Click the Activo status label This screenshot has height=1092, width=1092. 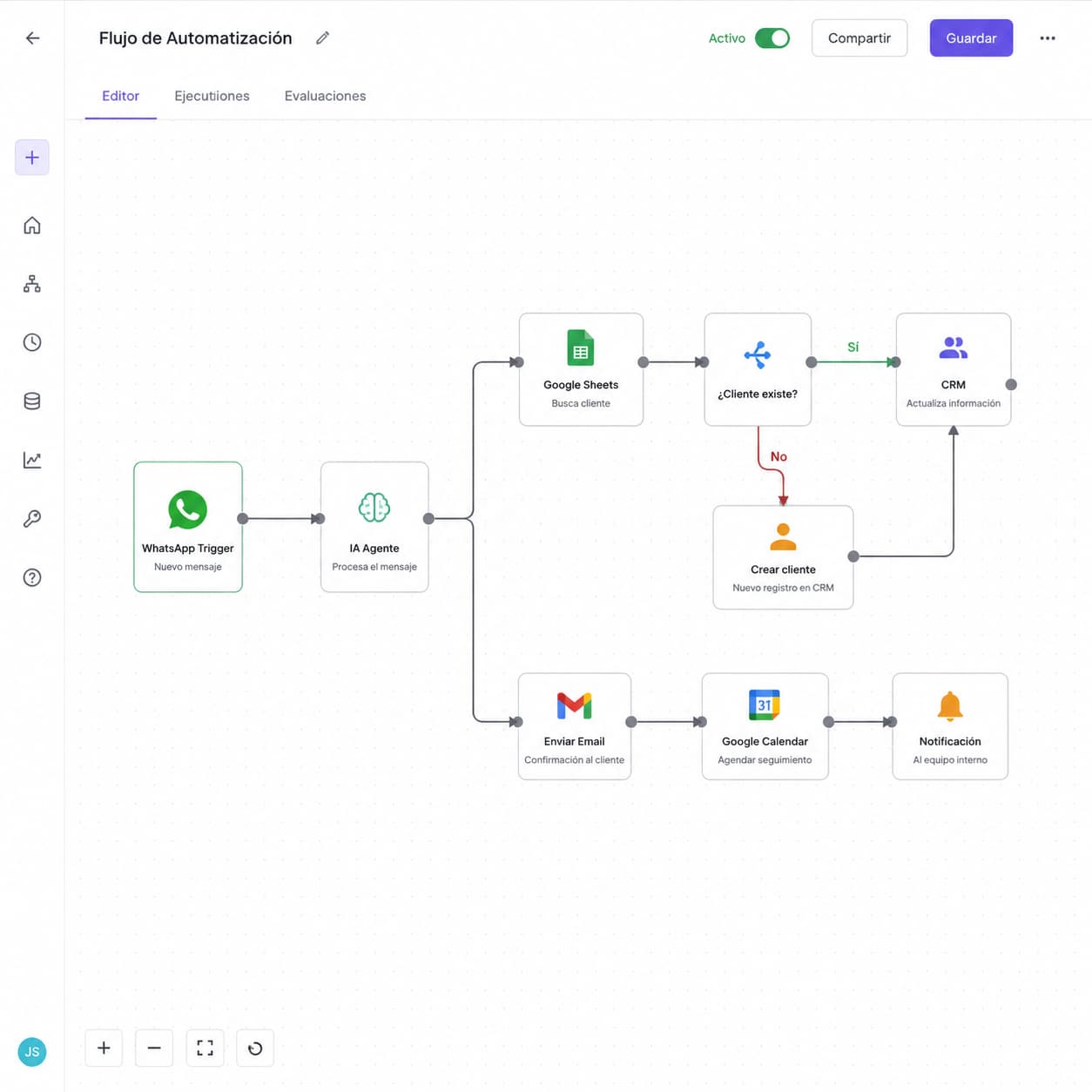[727, 38]
